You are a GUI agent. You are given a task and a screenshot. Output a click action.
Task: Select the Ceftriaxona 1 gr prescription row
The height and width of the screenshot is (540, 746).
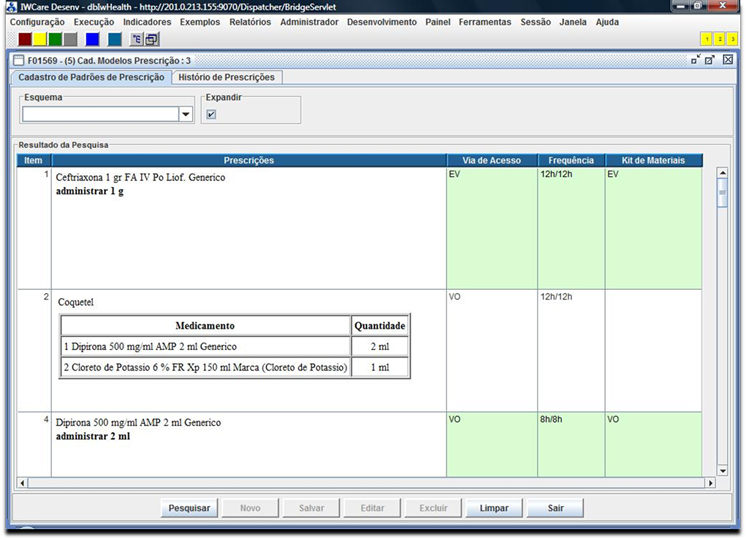click(x=248, y=228)
